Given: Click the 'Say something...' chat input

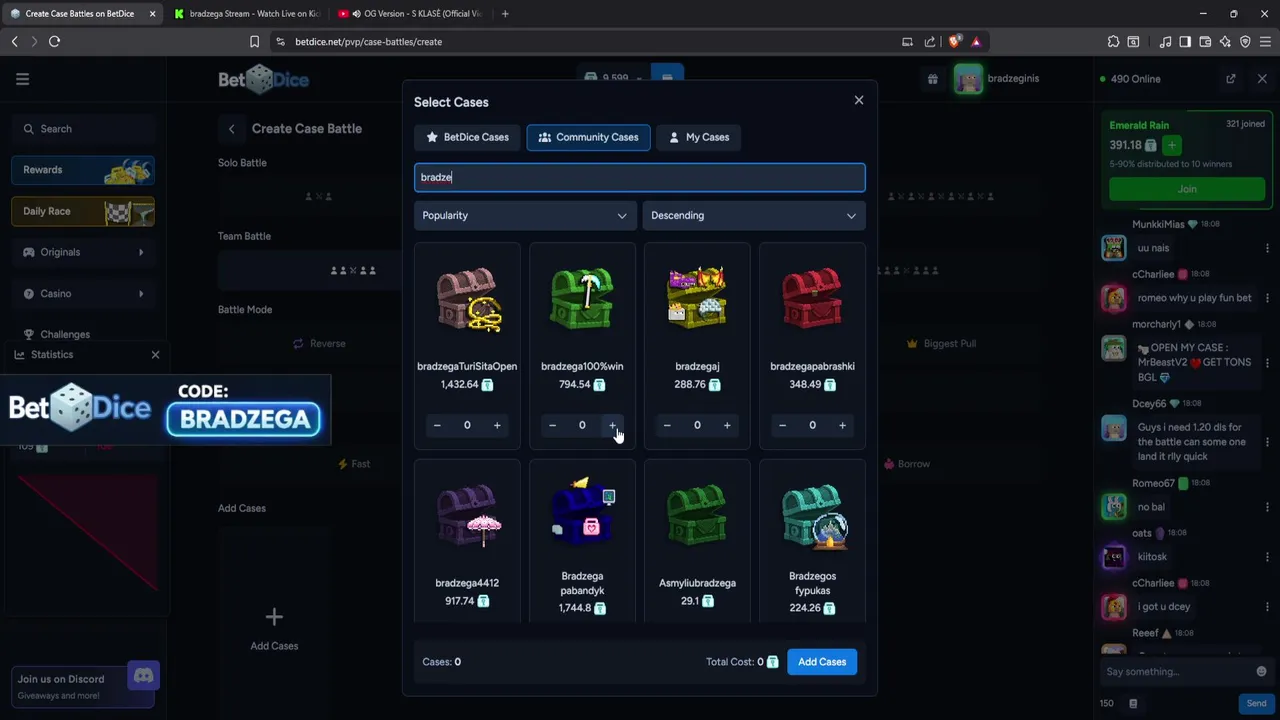Looking at the screenshot, I should point(1177,672).
